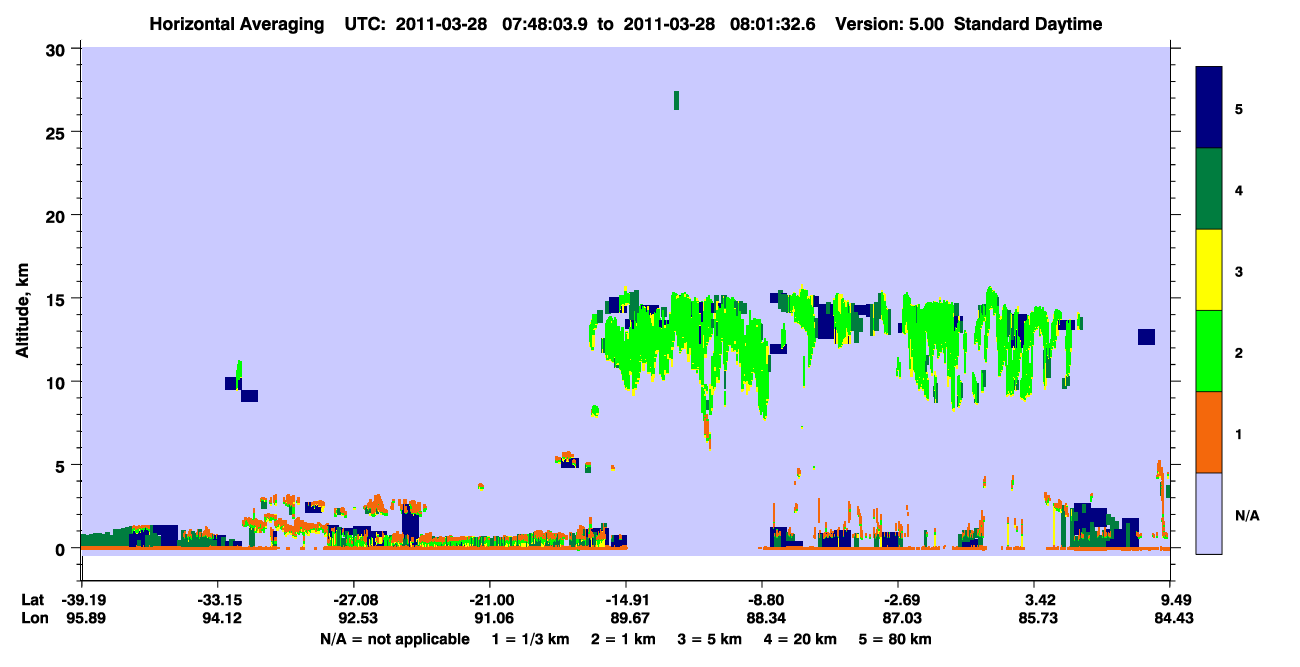The height and width of the screenshot is (667, 1300).
Task: Click 'Standard Daytime' in the title
Action: point(1028,24)
